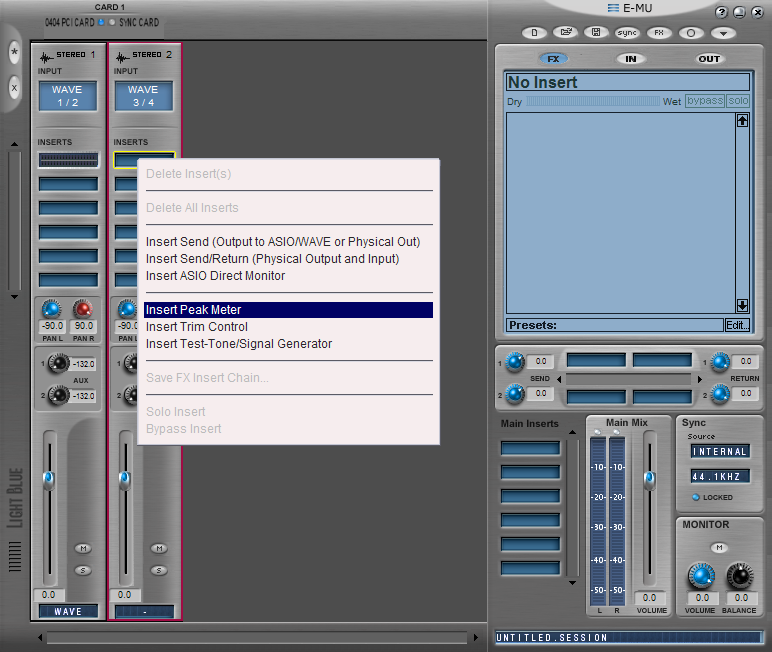Open the Stereo 1 WAVE 1/2 input selector

pos(67,96)
